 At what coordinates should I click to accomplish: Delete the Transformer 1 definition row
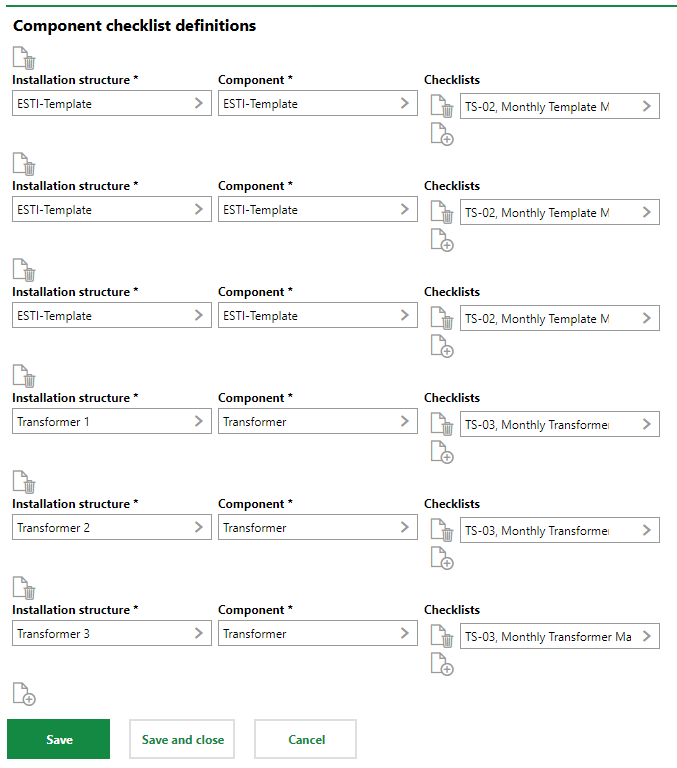pyautogui.click(x=24, y=376)
